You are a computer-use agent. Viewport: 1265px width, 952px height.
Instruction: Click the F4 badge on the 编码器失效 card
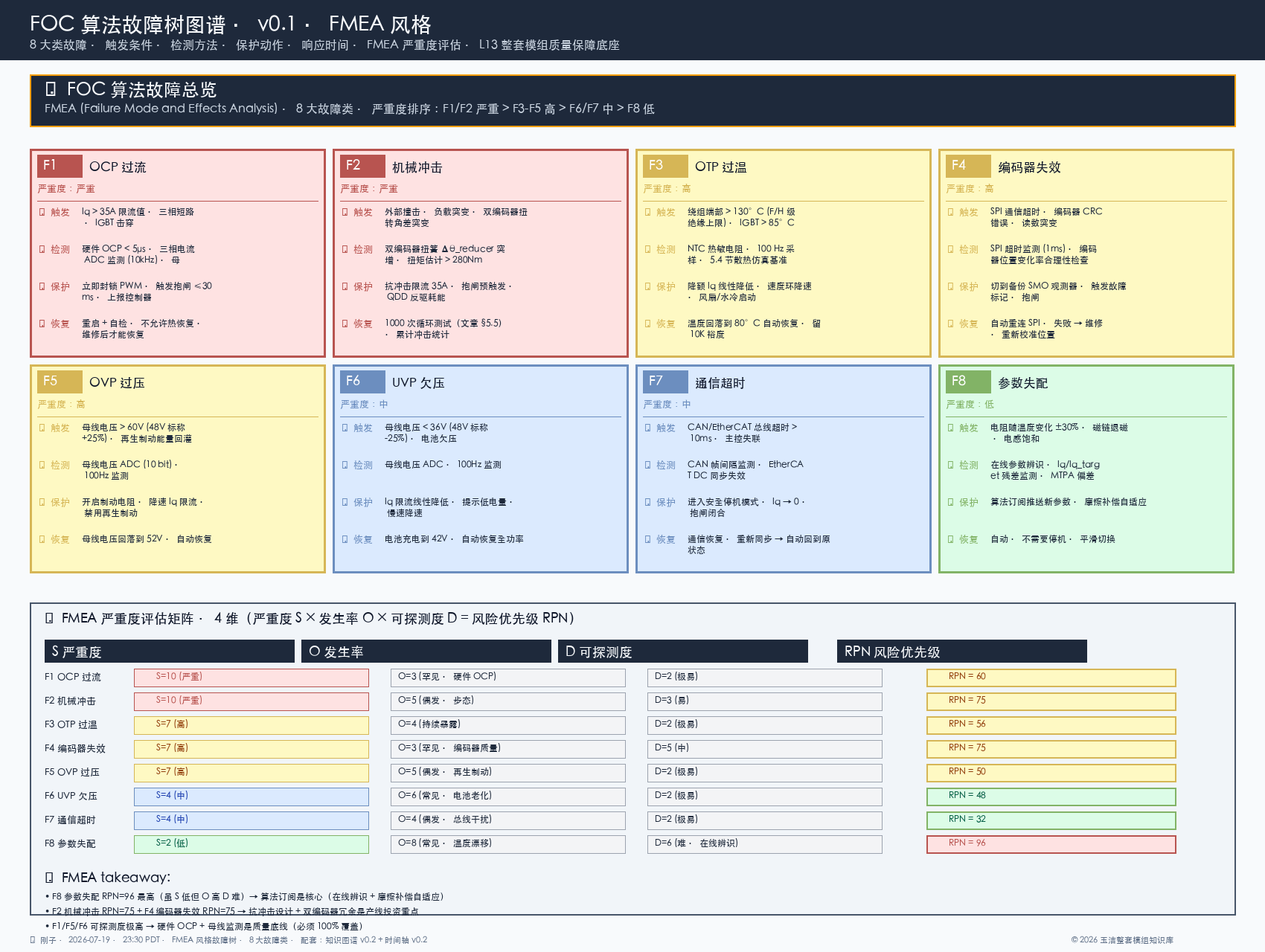(x=968, y=166)
